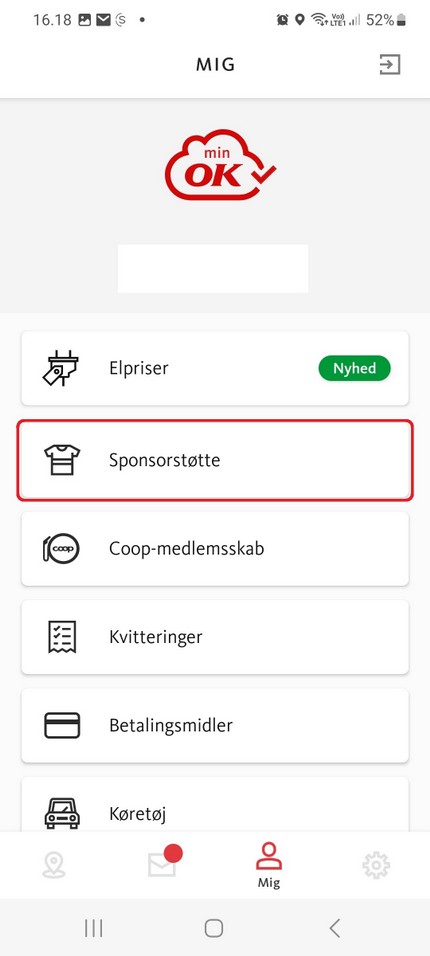This screenshot has height=956, width=430.
Task: Open the map location tab
Action: click(x=54, y=865)
